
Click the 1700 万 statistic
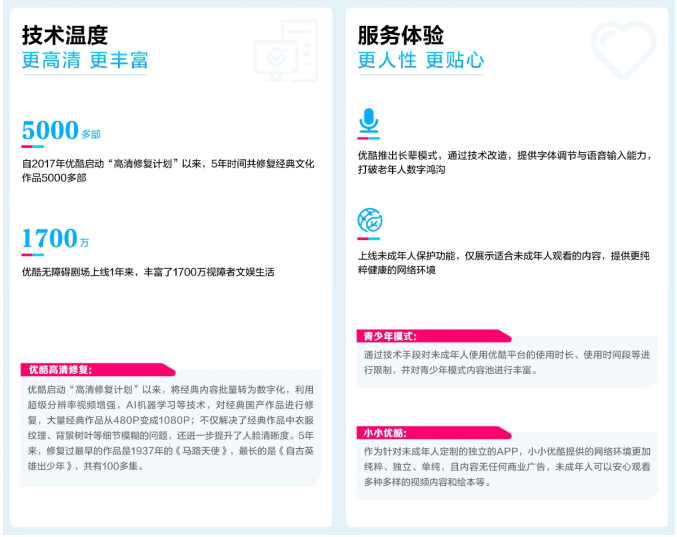point(56,239)
